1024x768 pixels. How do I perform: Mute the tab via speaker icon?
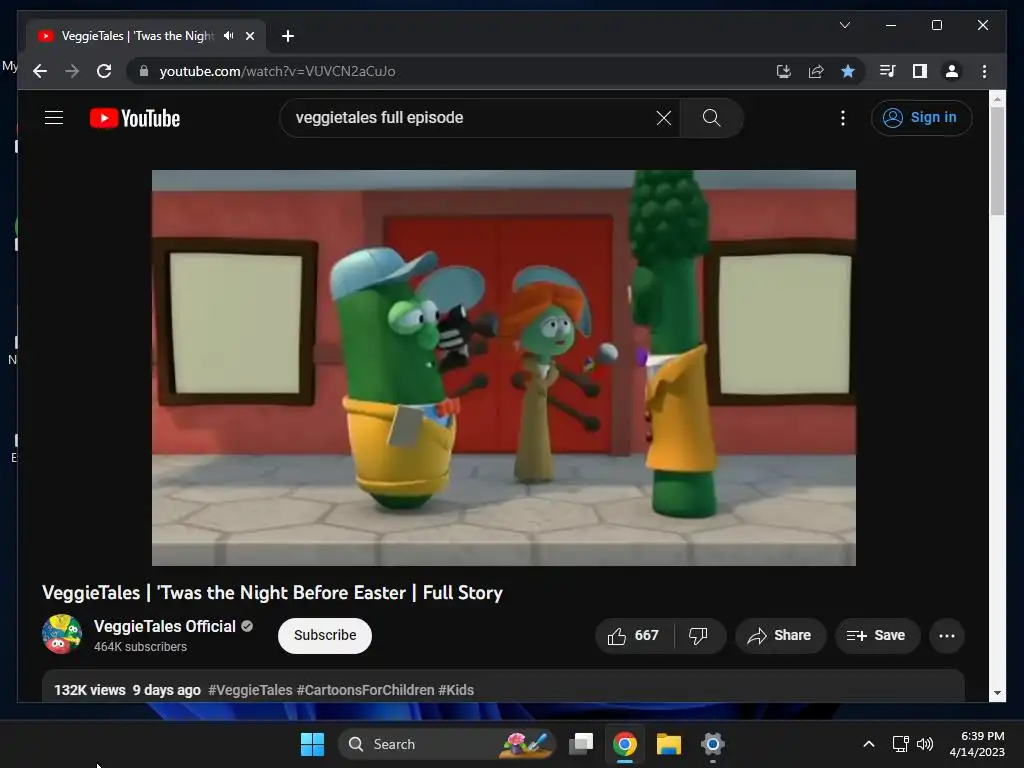(x=228, y=36)
